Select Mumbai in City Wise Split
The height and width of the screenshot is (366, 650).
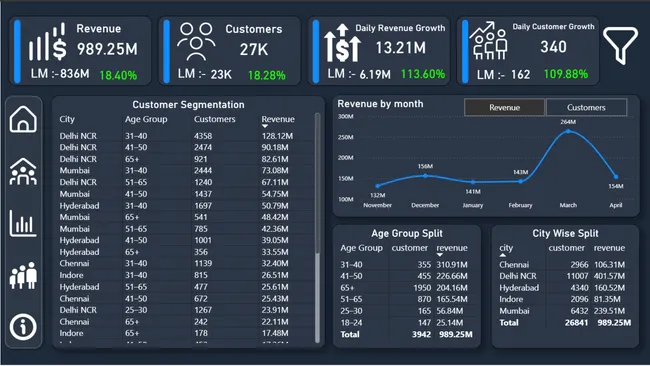[514, 311]
